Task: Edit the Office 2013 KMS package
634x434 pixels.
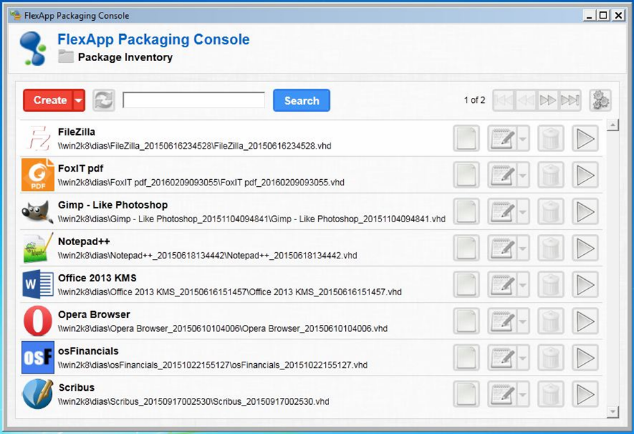Action: point(502,285)
